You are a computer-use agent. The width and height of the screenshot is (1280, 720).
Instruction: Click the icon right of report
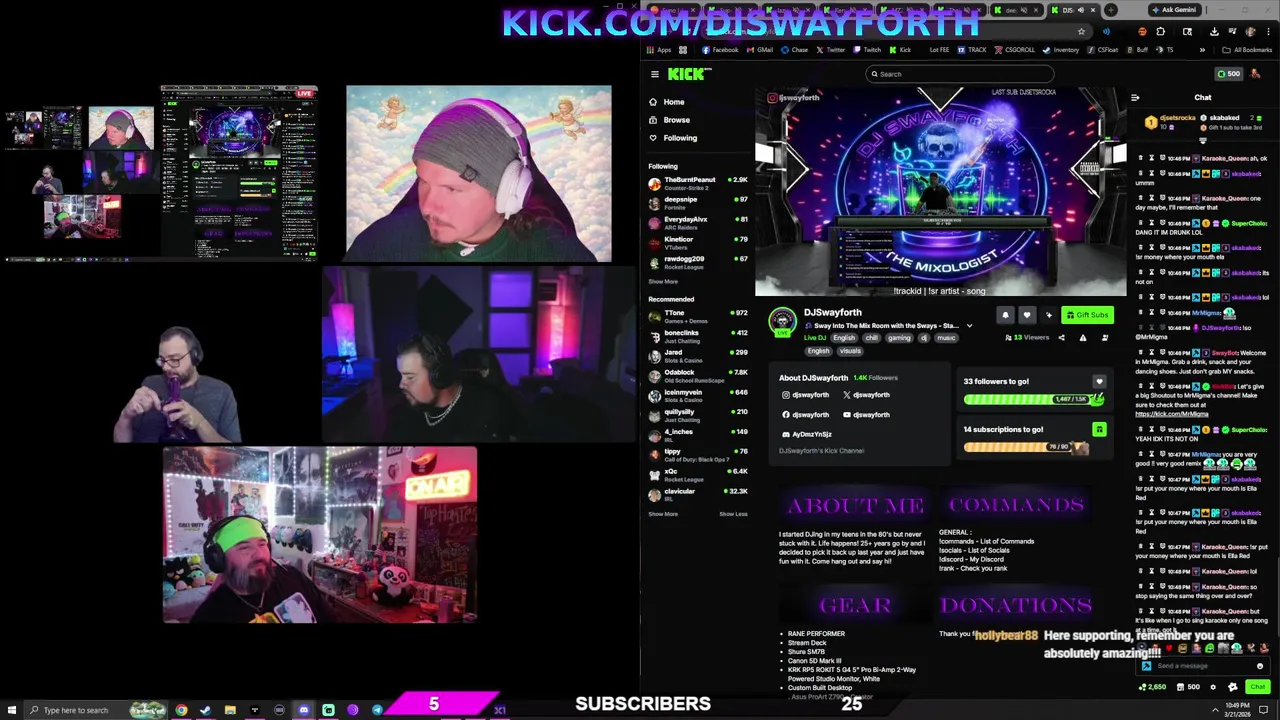(x=1105, y=338)
